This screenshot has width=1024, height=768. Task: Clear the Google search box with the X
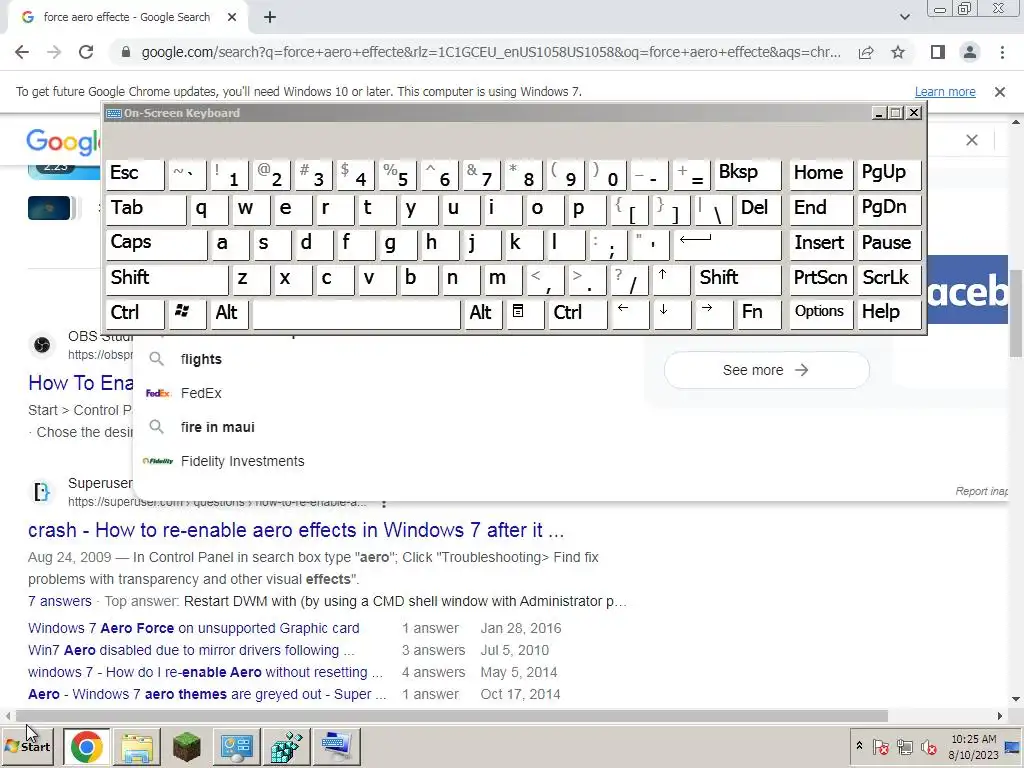pos(972,140)
